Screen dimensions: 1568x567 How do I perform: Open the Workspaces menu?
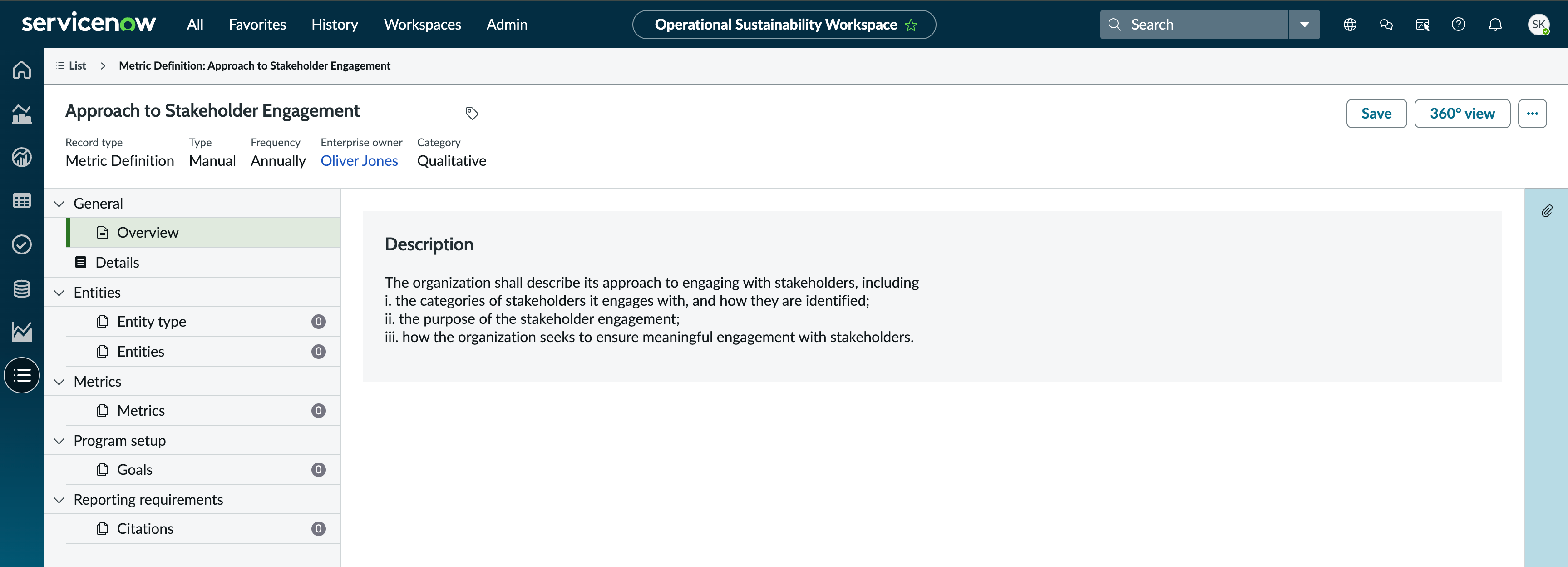click(x=423, y=25)
